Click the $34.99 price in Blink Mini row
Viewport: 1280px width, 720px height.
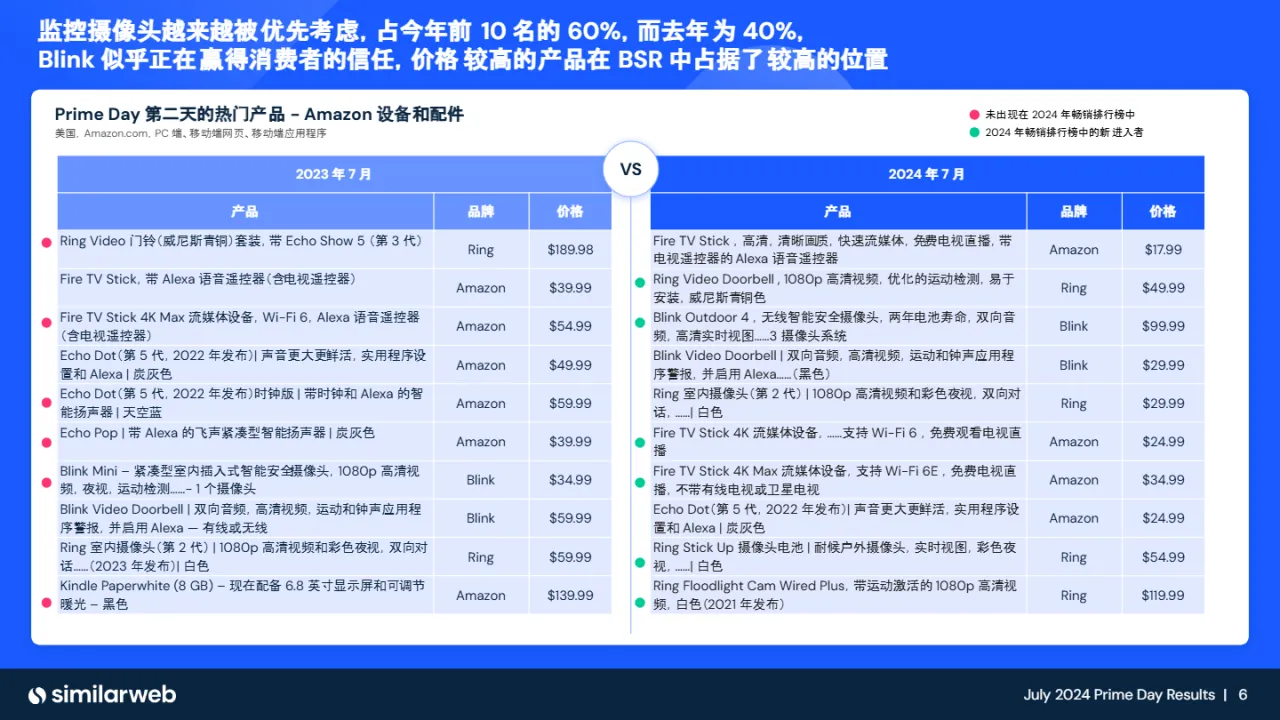pos(570,480)
